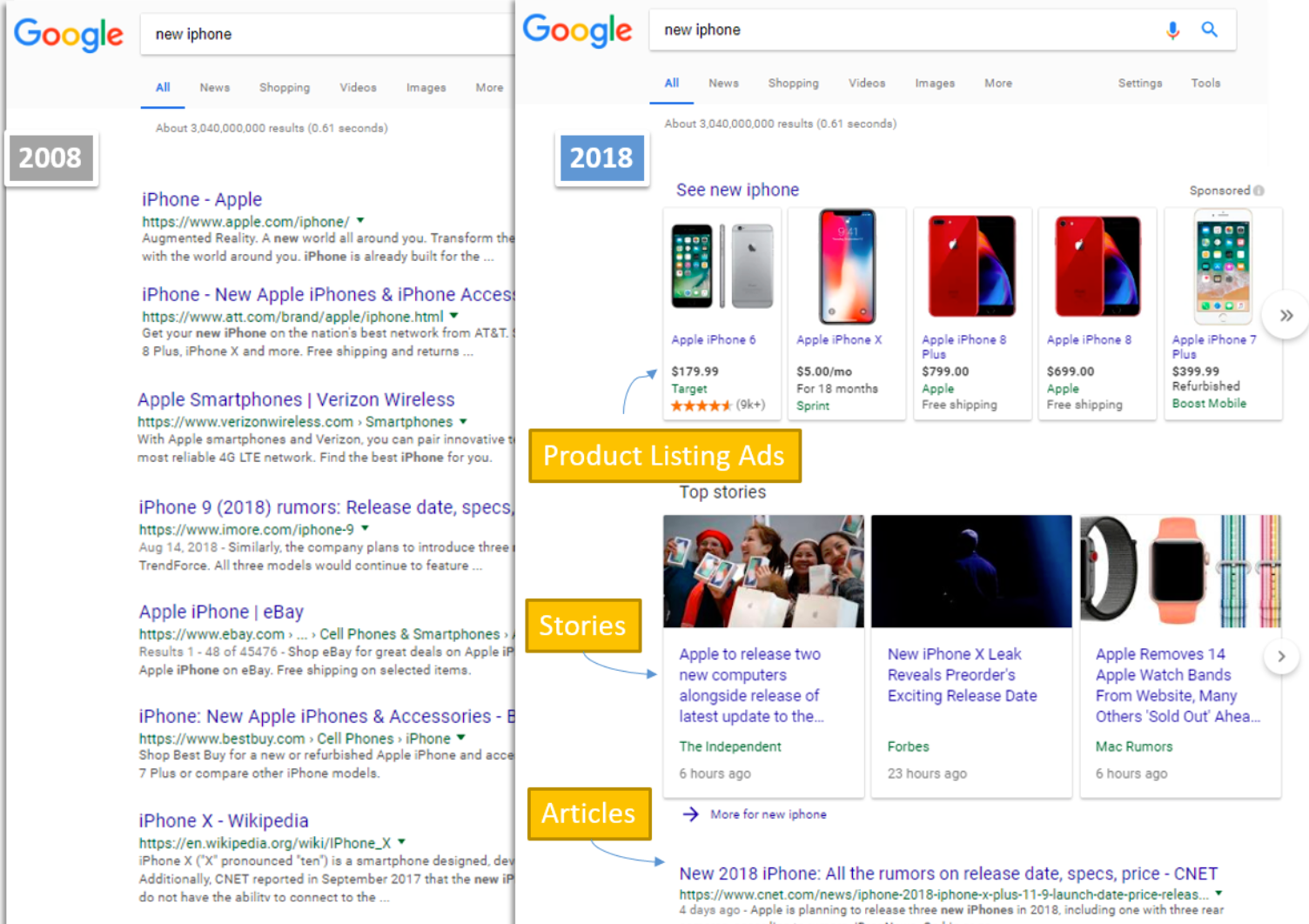1309x924 pixels.
Task: Open Settings in 2018 results bar
Action: [x=1140, y=84]
